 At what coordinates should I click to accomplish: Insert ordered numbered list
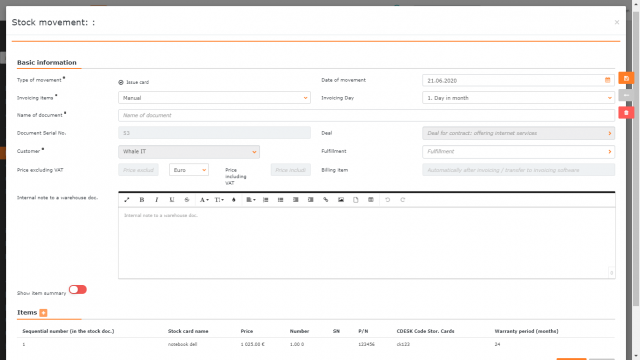266,200
